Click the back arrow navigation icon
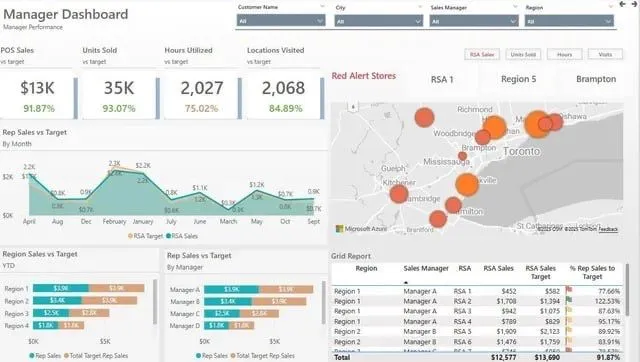Screen dimensions: 640x362 622,4
